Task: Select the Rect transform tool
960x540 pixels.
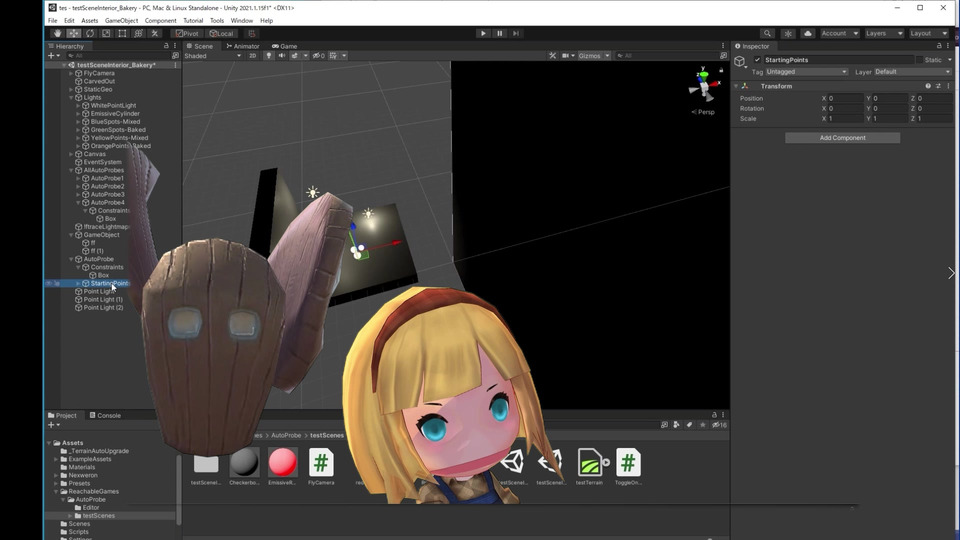Action: point(122,33)
